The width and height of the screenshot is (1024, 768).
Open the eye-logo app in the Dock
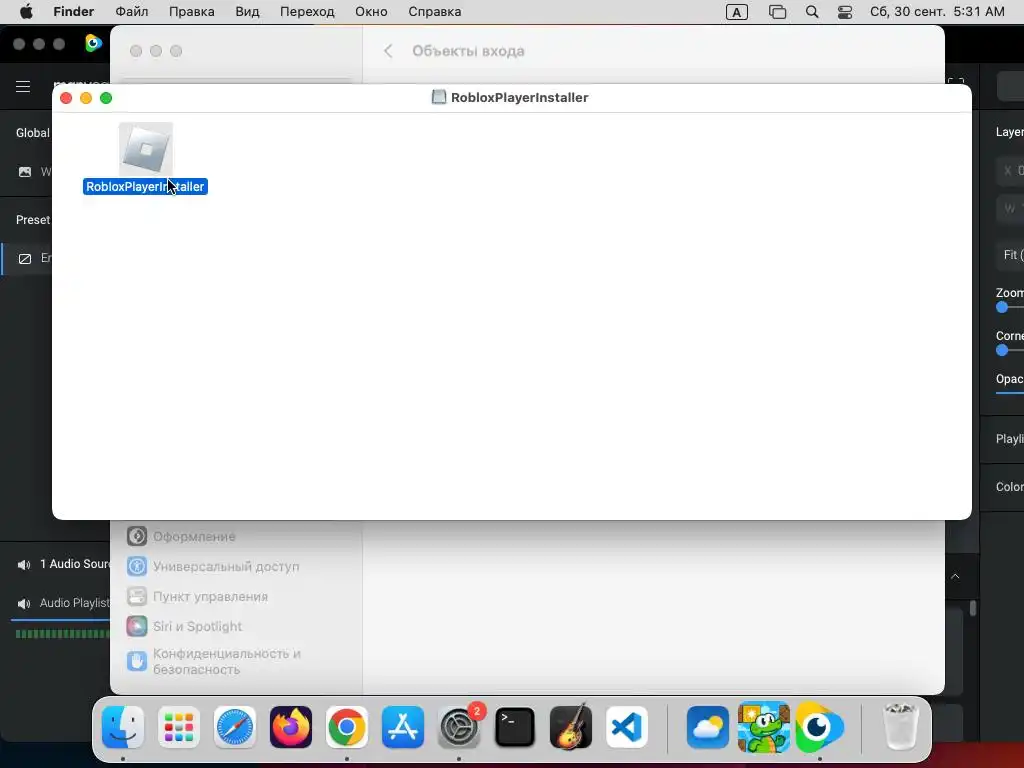click(x=820, y=727)
